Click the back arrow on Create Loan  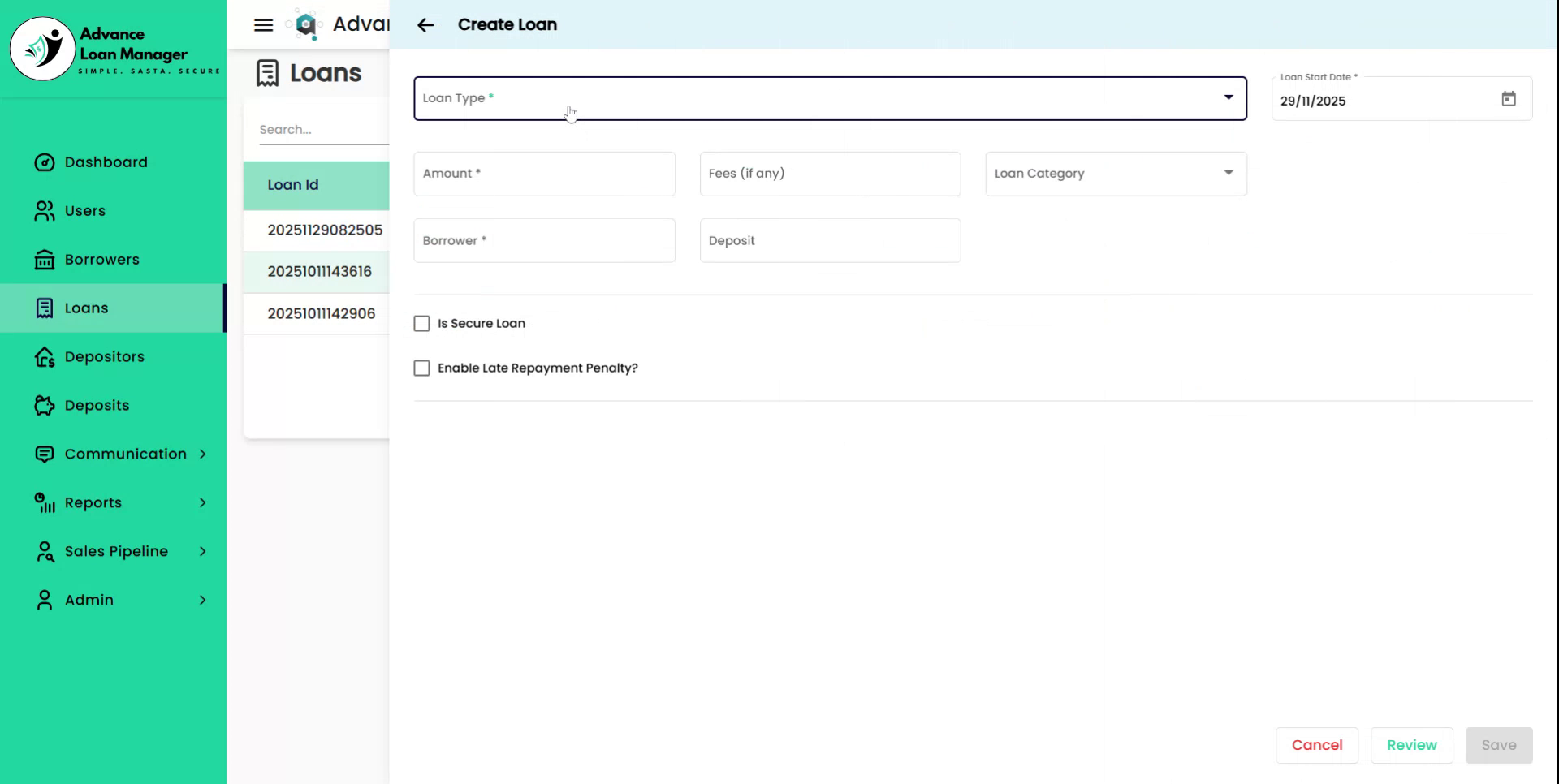pos(425,24)
